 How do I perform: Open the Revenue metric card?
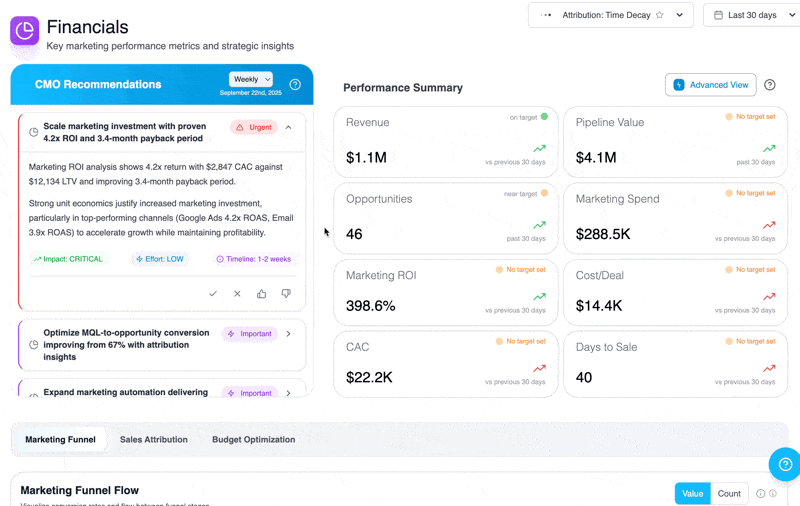(x=445, y=142)
